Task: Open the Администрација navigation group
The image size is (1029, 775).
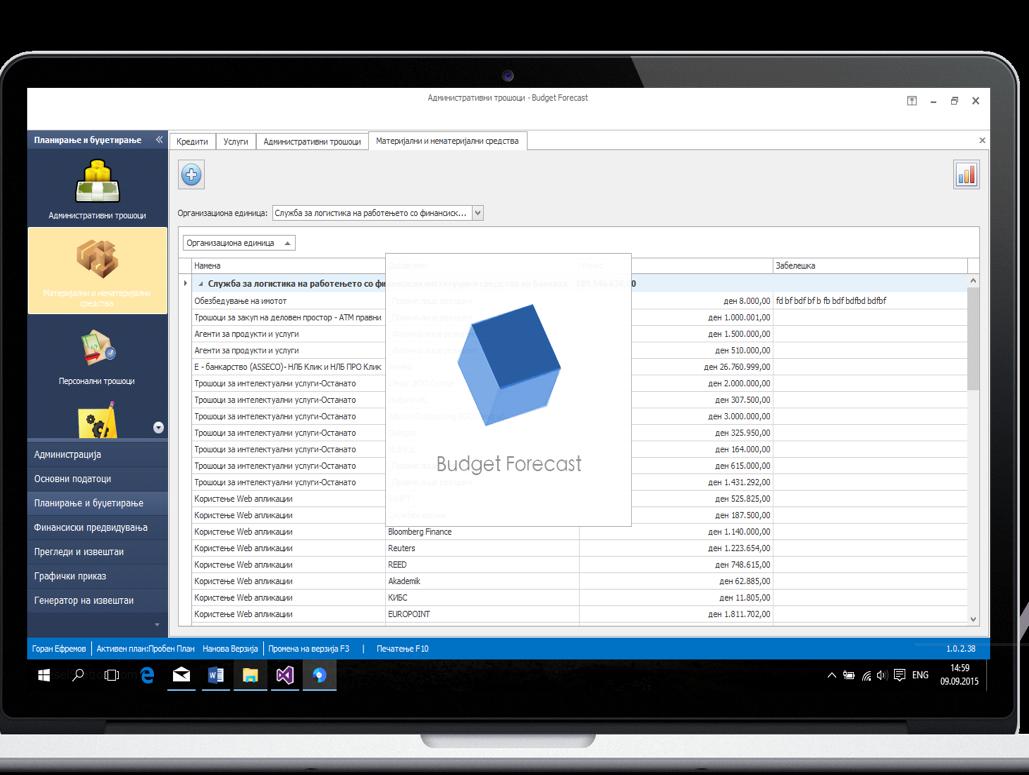Action: 97,454
